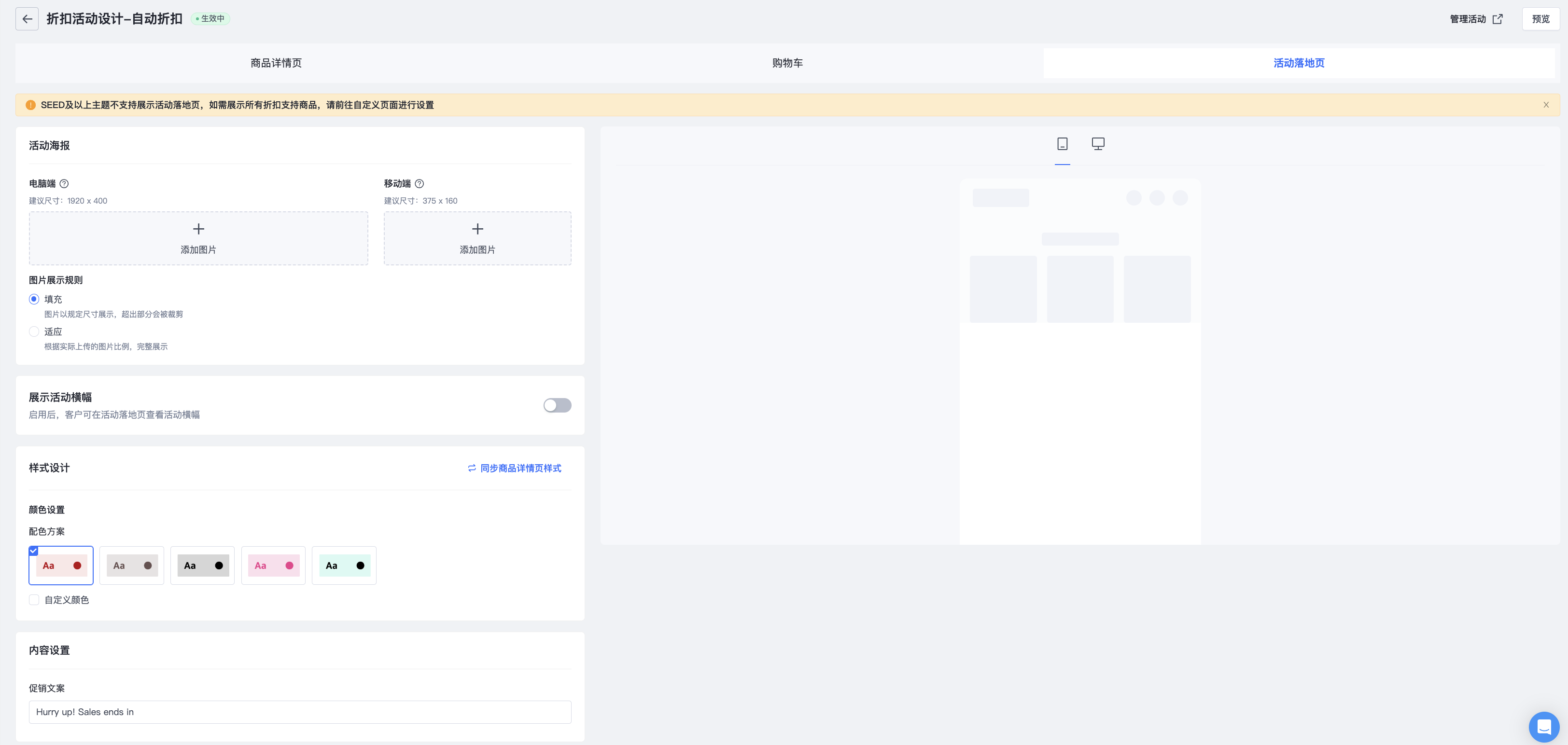Open the 购物车 tab
The image size is (1568, 745).
click(x=787, y=63)
